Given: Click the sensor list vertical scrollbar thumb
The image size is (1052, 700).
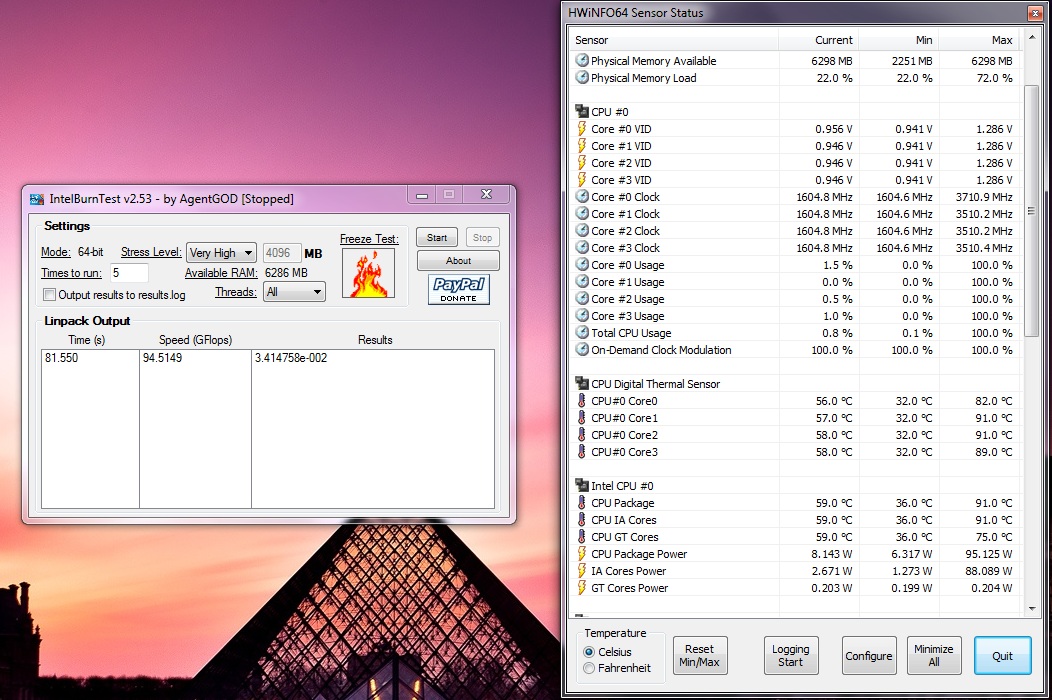Looking at the screenshot, I should (1031, 211).
